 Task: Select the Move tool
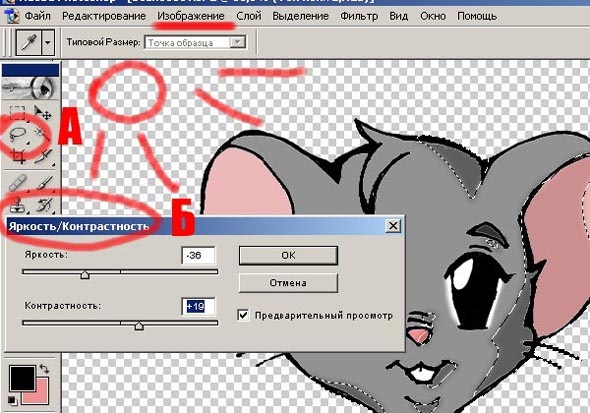[43, 112]
